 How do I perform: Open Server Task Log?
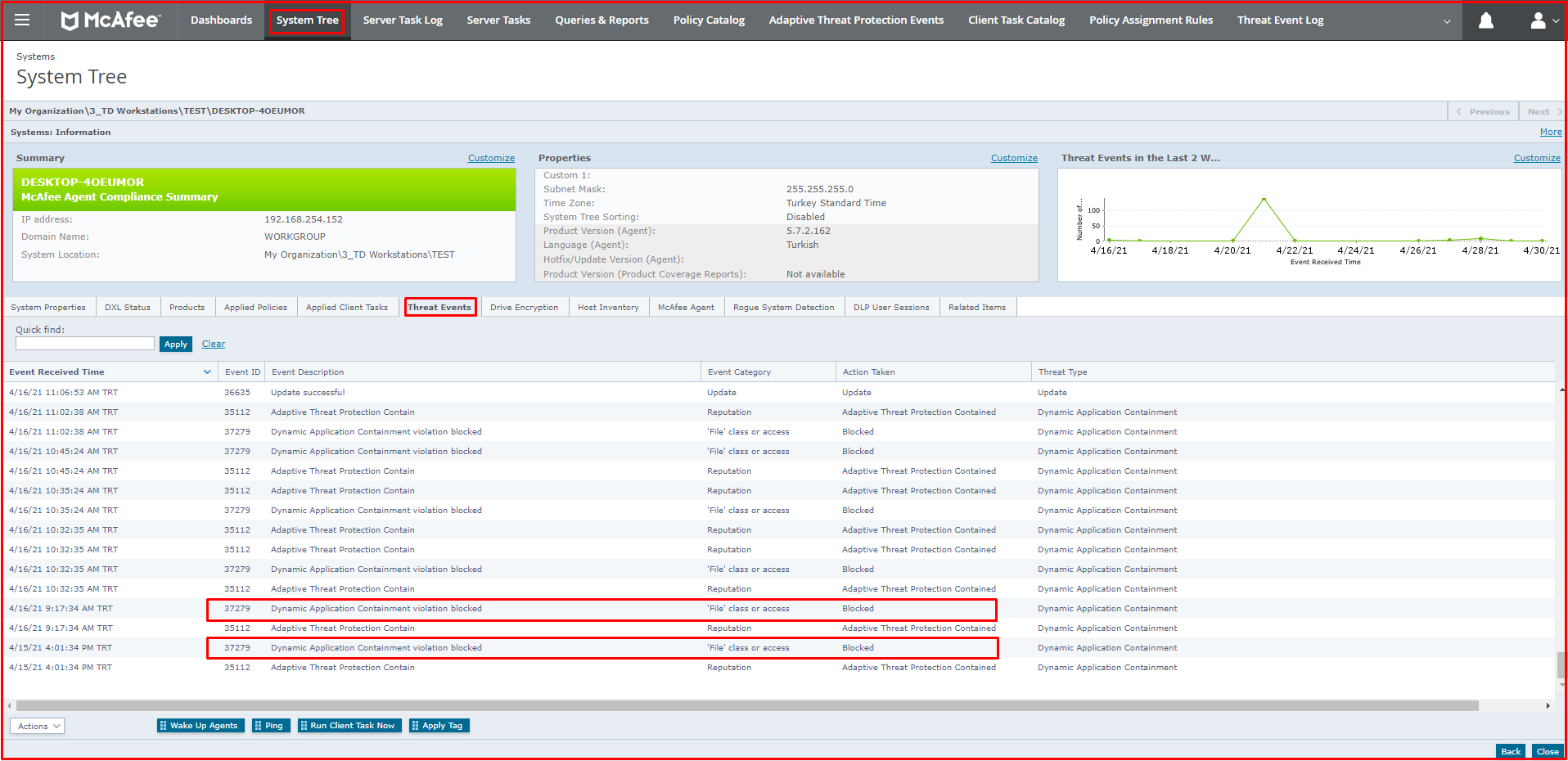[x=403, y=20]
